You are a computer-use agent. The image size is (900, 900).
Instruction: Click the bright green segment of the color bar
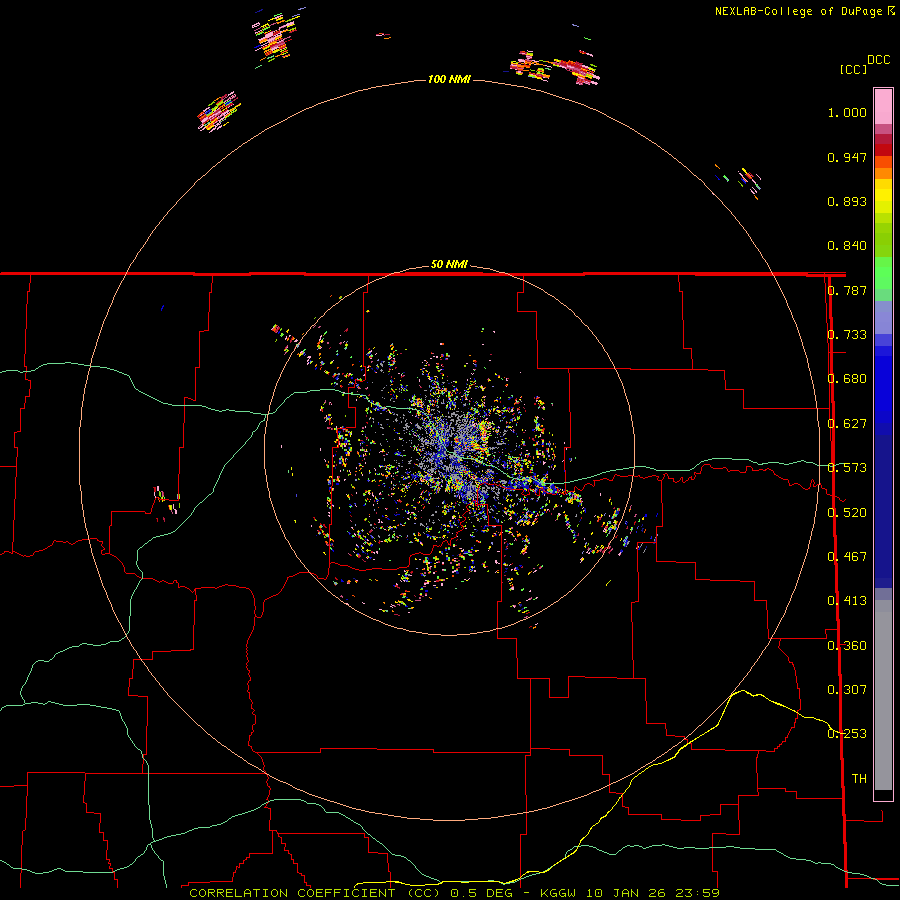883,273
